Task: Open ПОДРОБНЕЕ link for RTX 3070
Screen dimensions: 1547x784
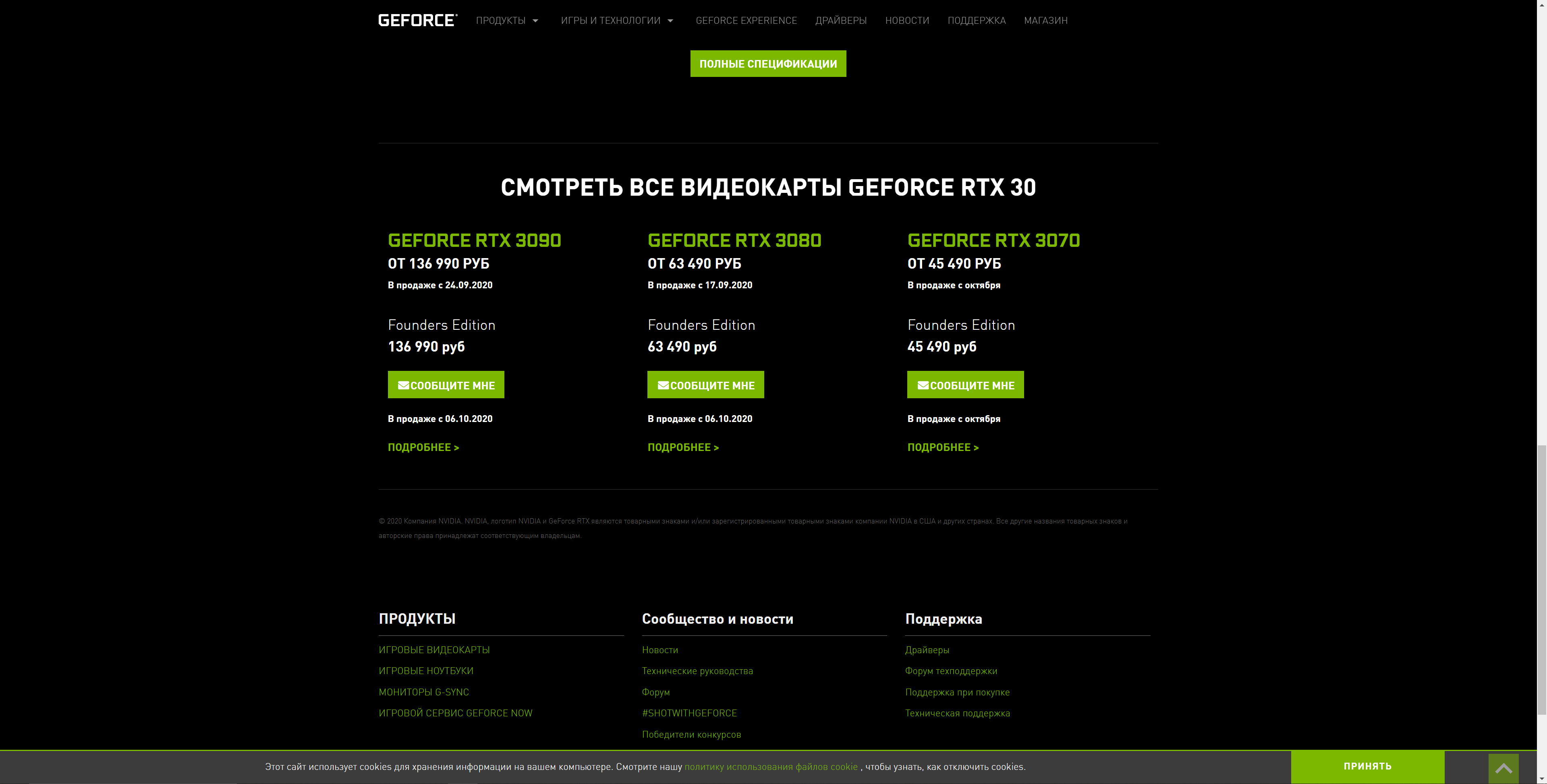Action: [x=943, y=447]
